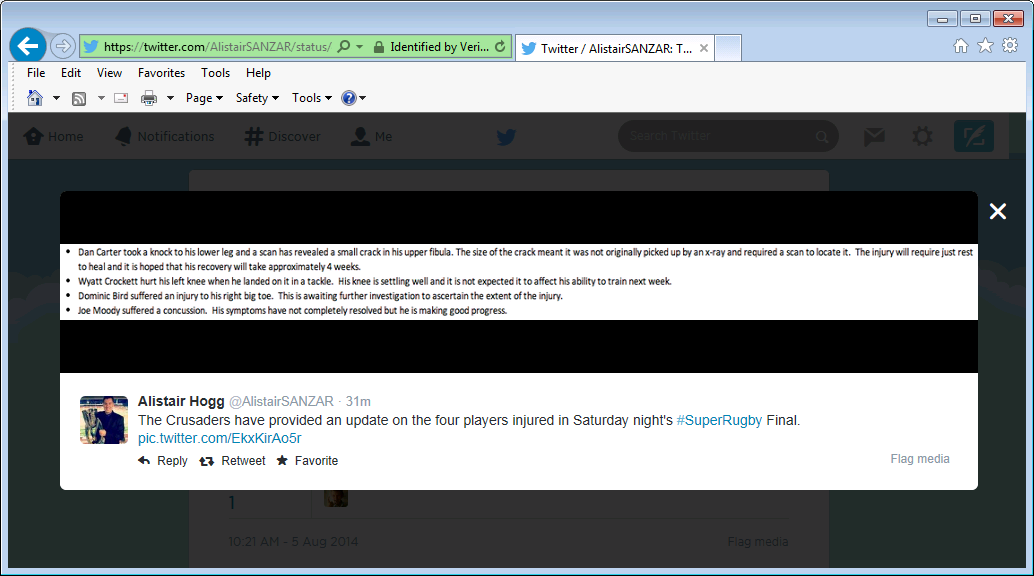Click the RSS feeds icon
1034x576 pixels.
point(79,98)
